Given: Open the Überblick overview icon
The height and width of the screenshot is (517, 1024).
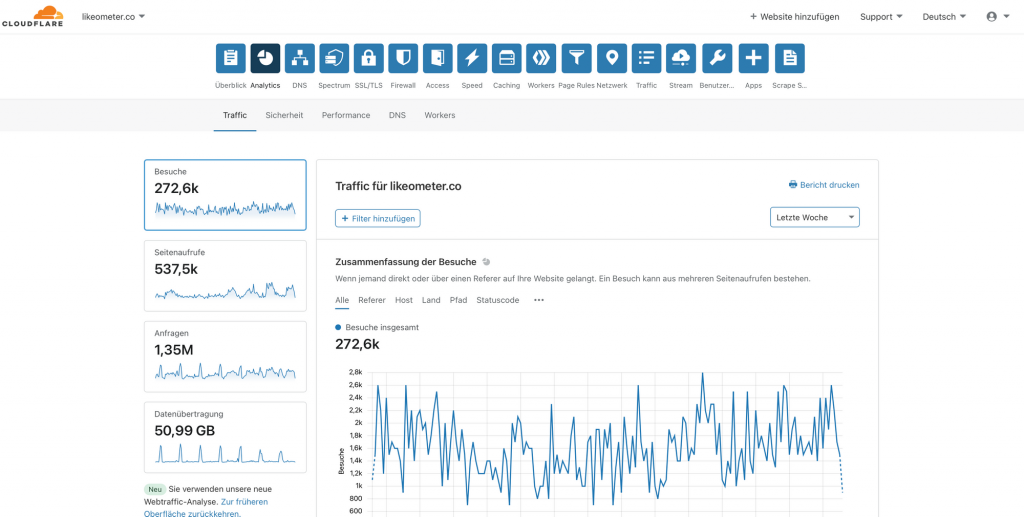Looking at the screenshot, I should coord(231,58).
